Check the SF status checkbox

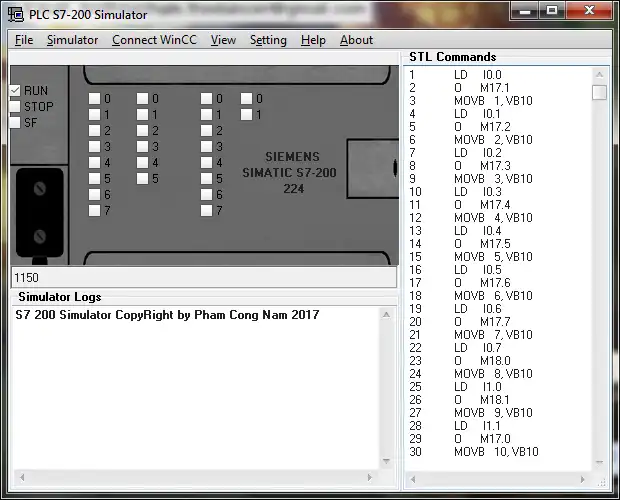pos(15,123)
